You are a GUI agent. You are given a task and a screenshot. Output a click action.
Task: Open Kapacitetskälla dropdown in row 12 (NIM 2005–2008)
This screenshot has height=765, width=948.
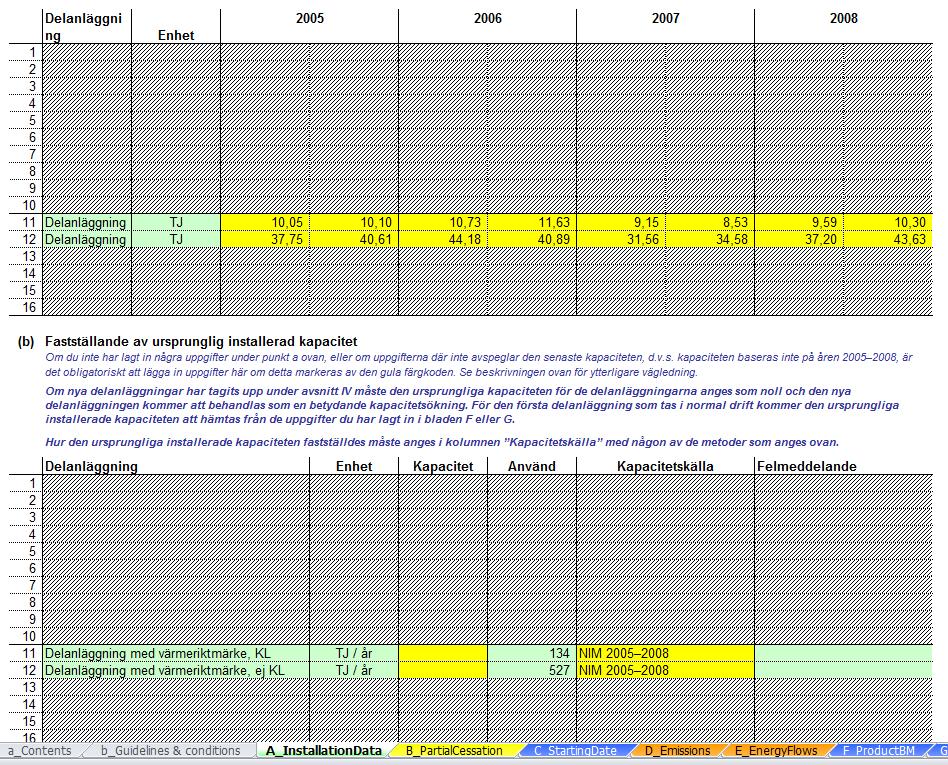tap(665, 670)
